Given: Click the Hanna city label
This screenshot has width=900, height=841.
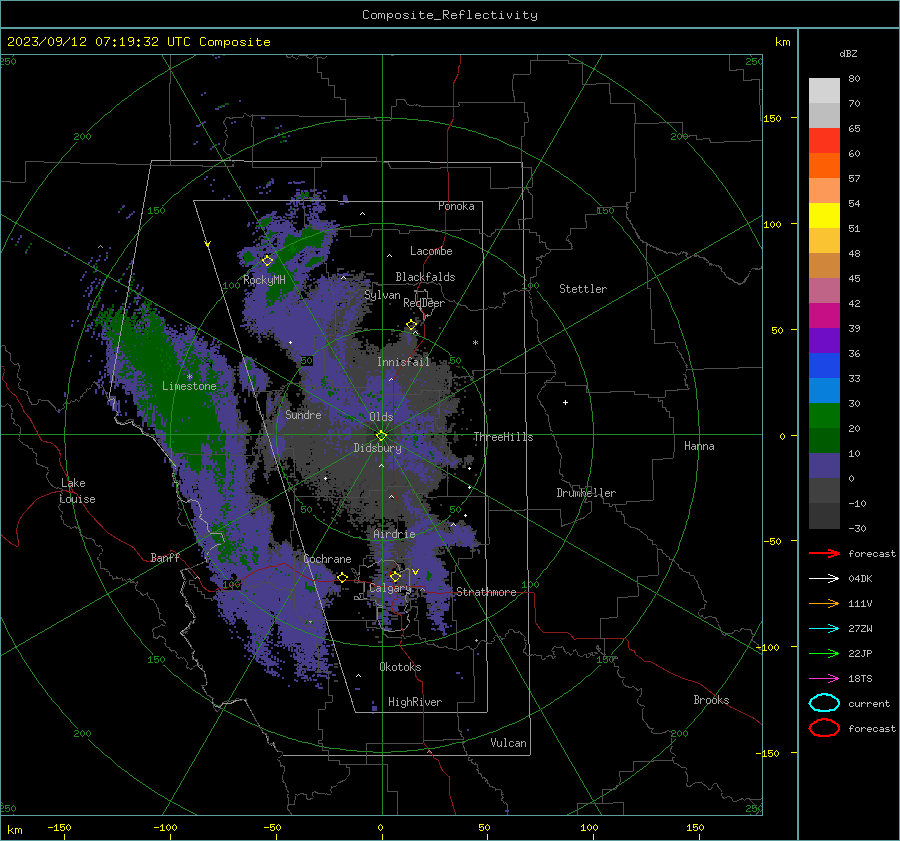Looking at the screenshot, I should [699, 446].
